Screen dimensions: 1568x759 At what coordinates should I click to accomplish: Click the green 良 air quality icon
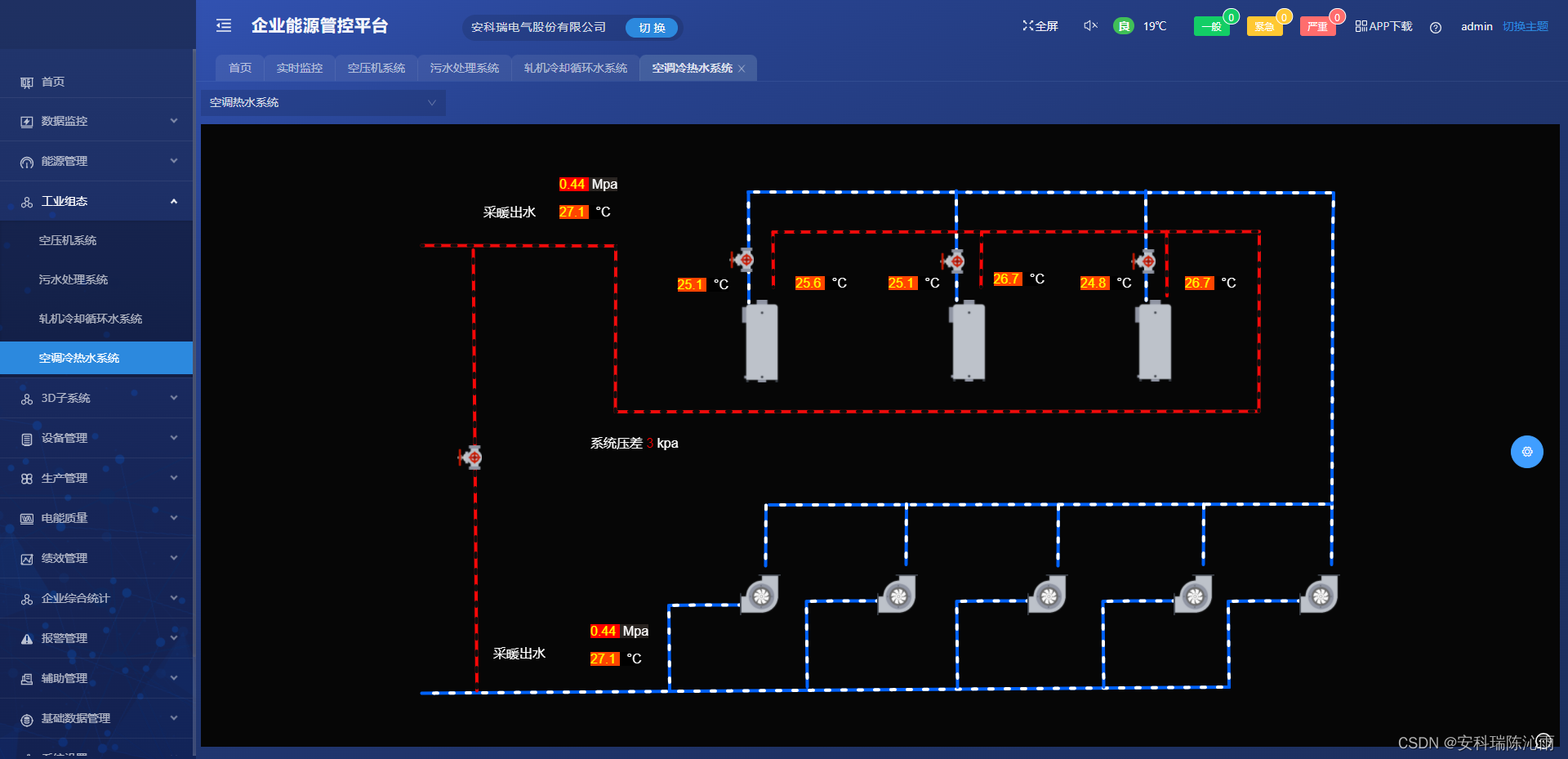[1124, 26]
